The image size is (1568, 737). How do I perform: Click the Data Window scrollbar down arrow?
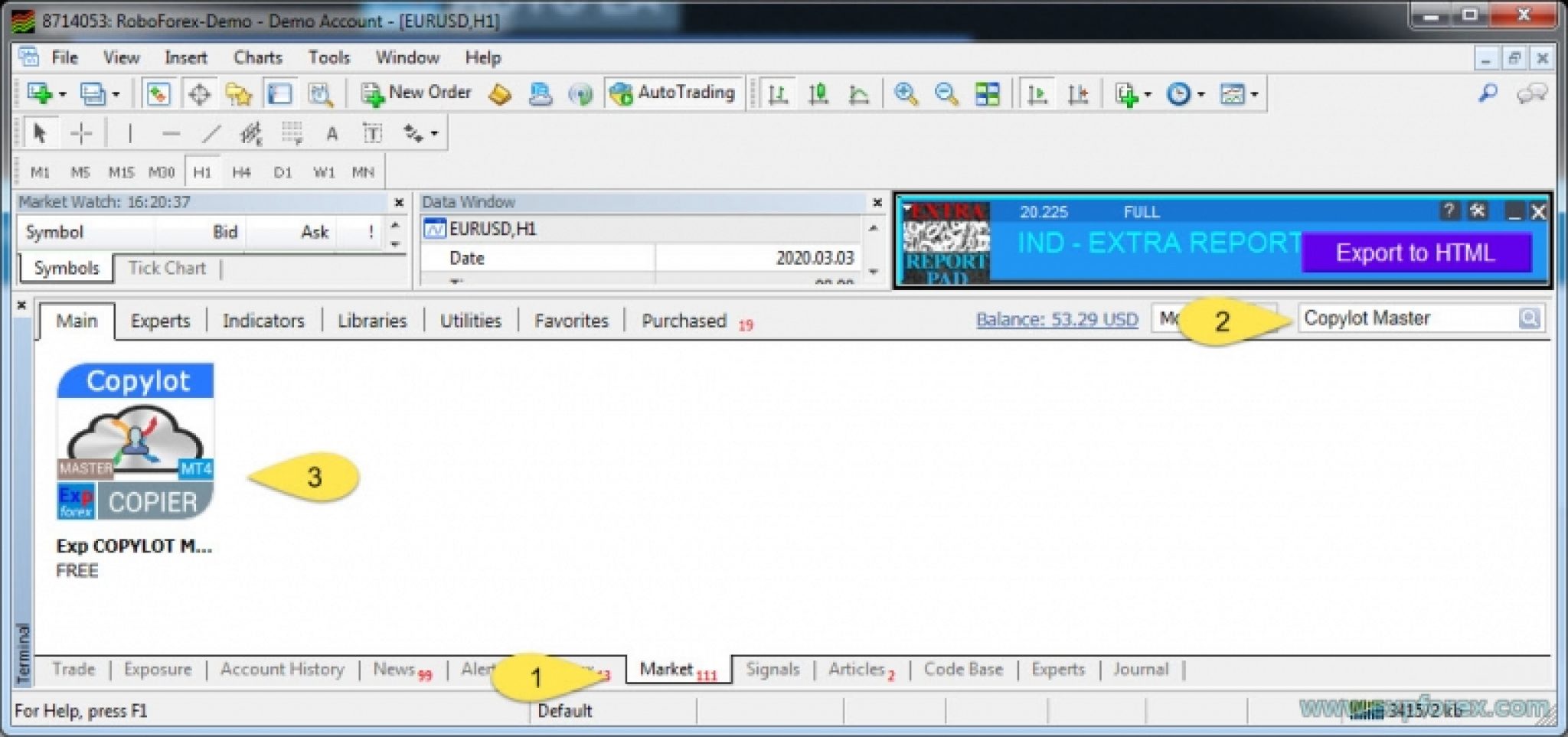coord(874,272)
